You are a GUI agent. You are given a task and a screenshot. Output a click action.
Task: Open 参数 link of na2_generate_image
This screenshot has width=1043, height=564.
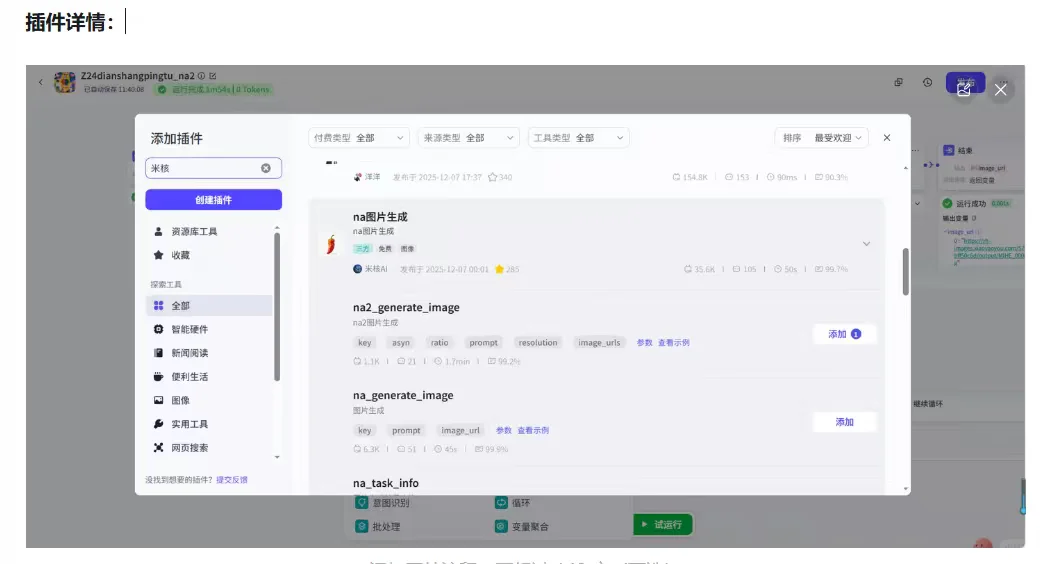pos(644,343)
